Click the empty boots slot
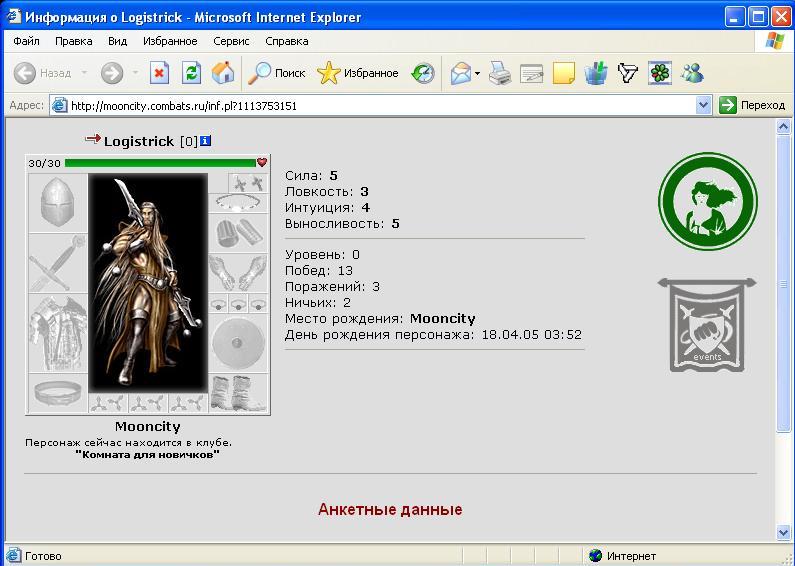The width and height of the screenshot is (795, 566). pos(238,393)
